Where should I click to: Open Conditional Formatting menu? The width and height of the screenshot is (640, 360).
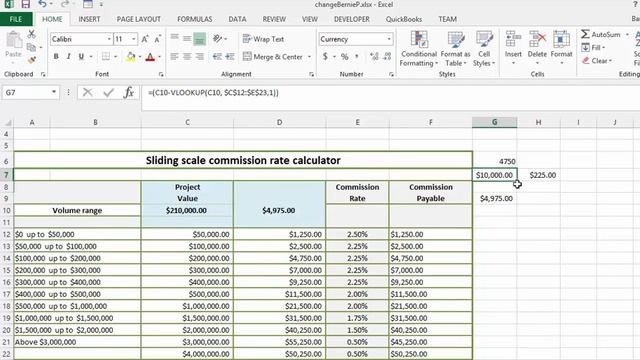click(x=418, y=49)
